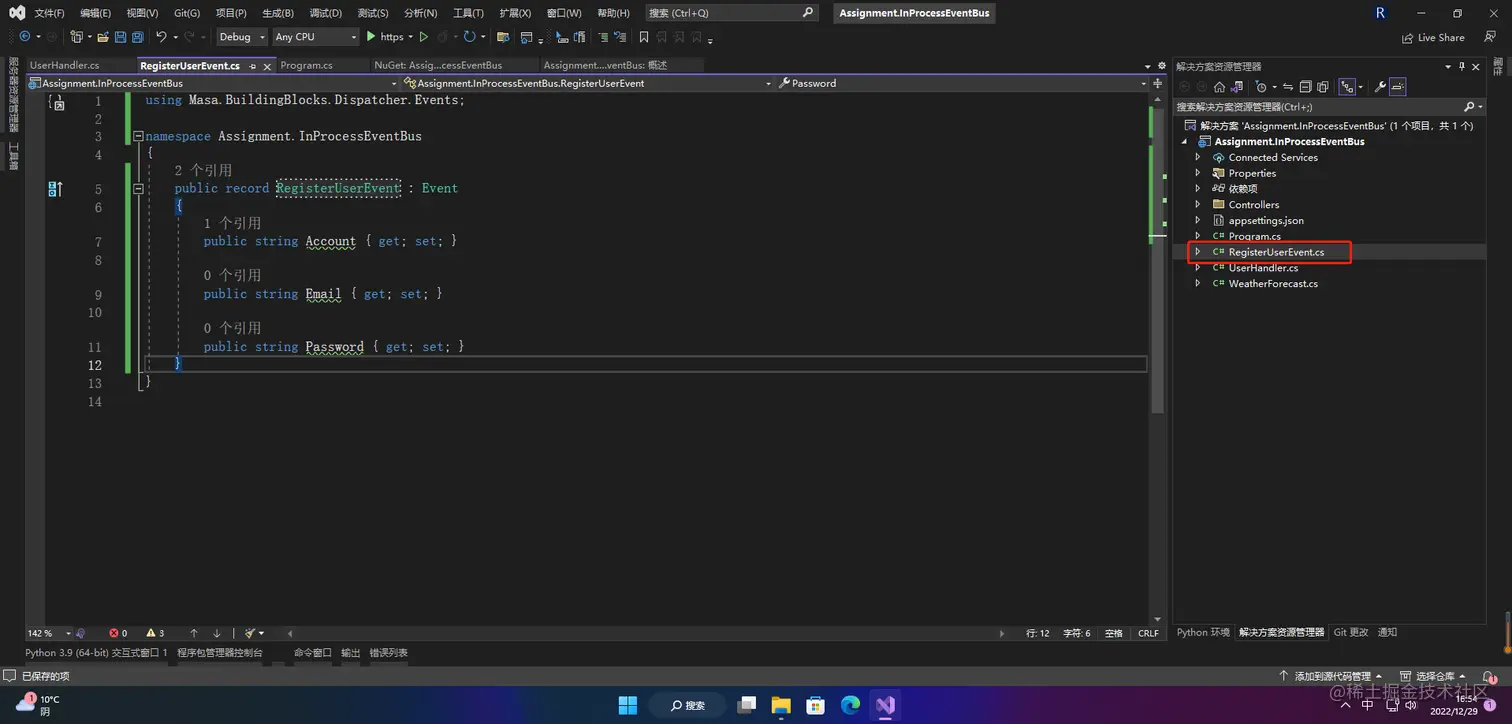Open the https launch profile dropdown arrow

(x=411, y=37)
